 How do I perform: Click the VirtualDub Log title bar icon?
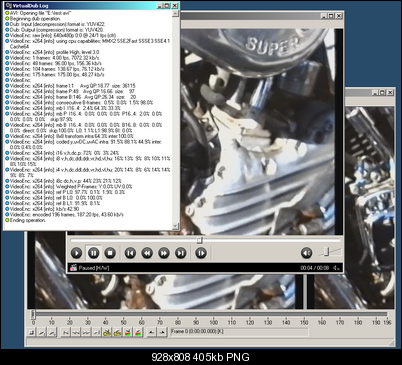[x=8, y=5]
